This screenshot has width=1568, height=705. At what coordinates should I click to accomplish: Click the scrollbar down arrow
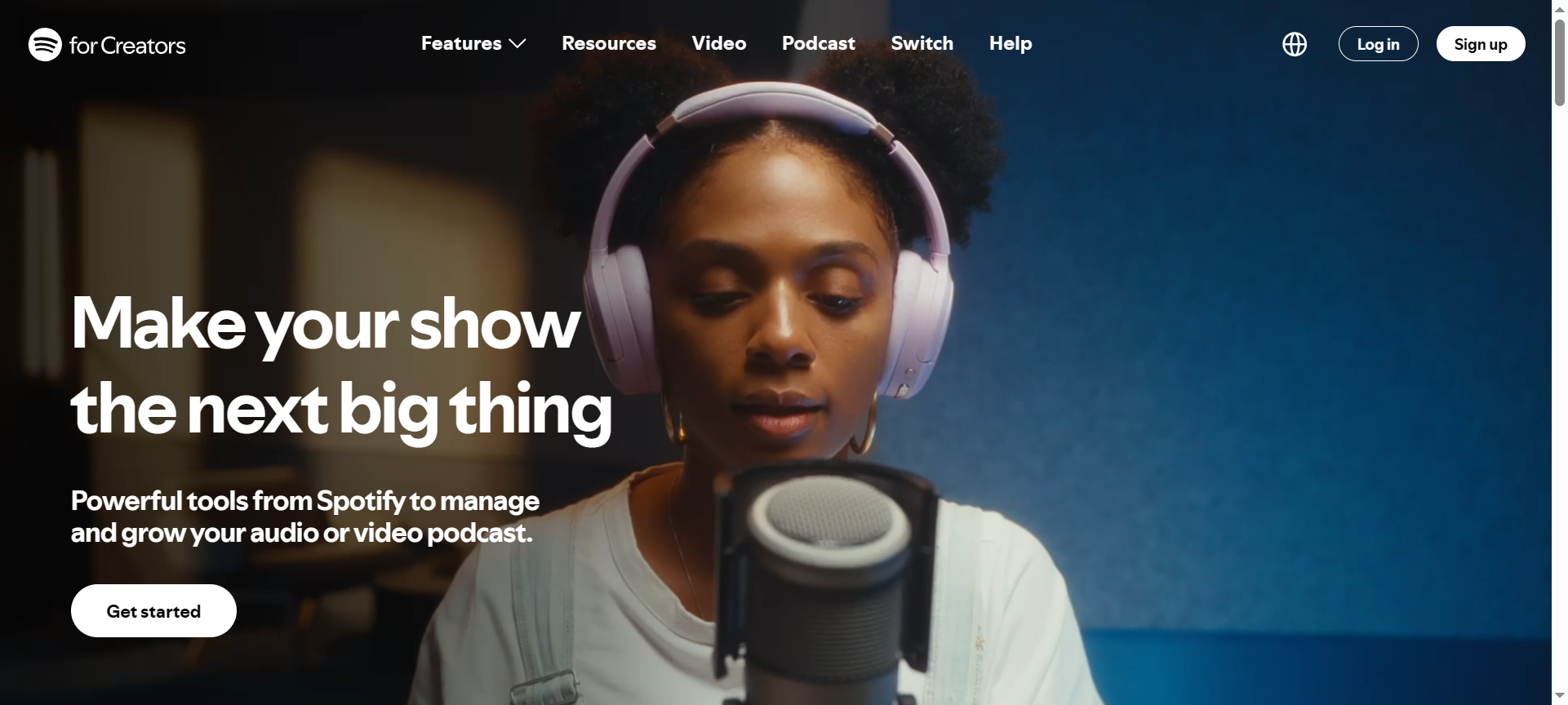(x=1559, y=696)
